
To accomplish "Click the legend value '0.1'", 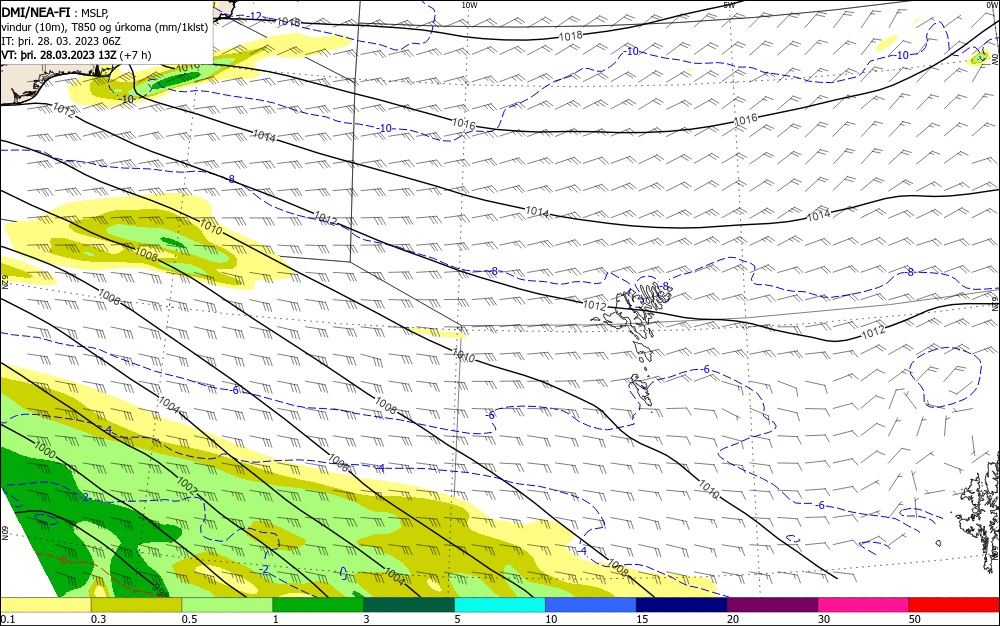I will (8, 619).
